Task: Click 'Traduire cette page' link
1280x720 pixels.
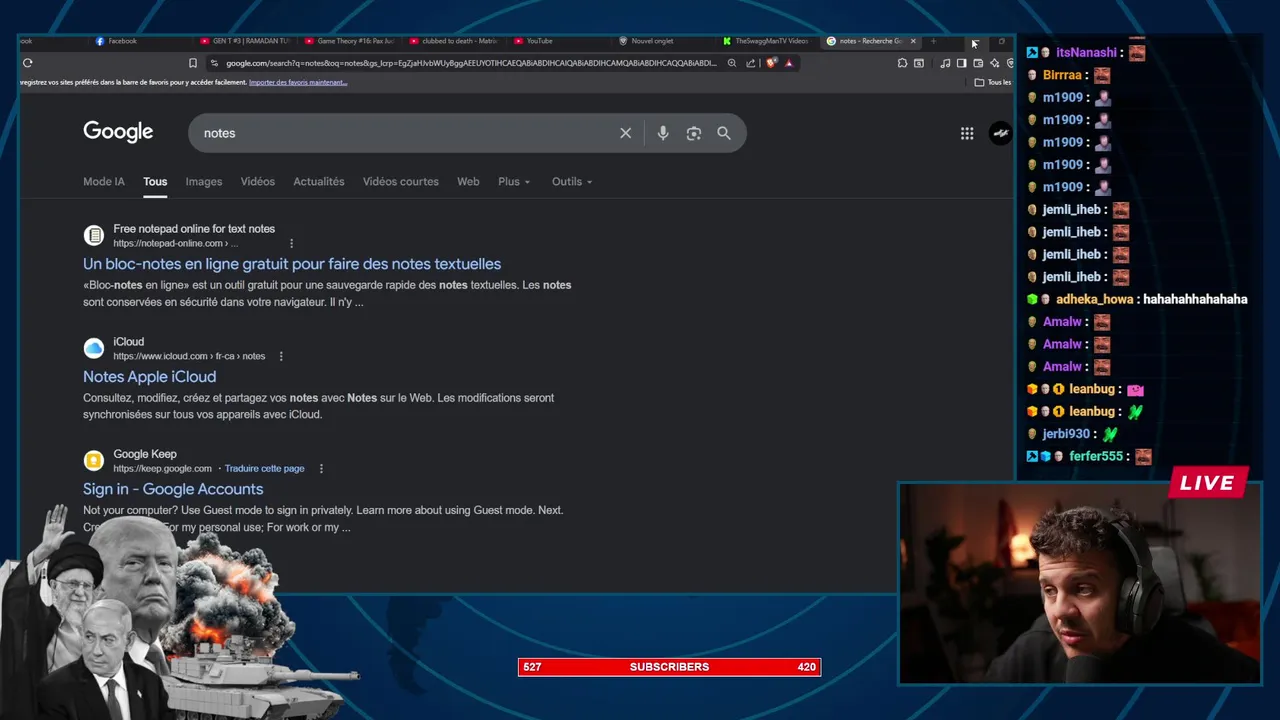Action: click(264, 468)
